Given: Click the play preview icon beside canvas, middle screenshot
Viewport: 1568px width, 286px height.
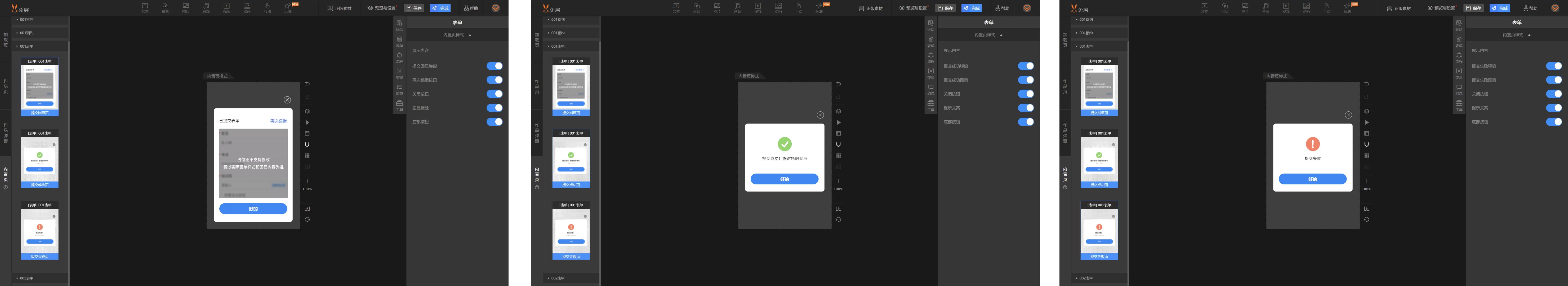Looking at the screenshot, I should click(x=838, y=122).
